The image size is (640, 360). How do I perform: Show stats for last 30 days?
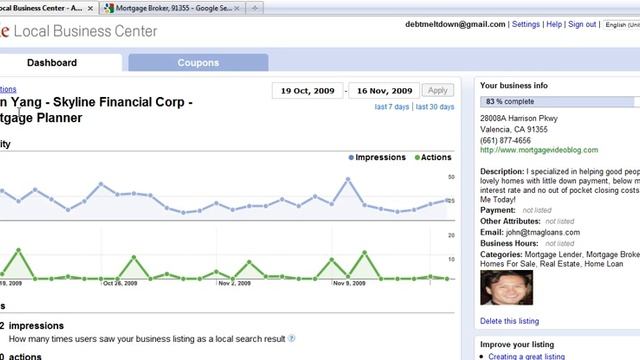[435, 107]
